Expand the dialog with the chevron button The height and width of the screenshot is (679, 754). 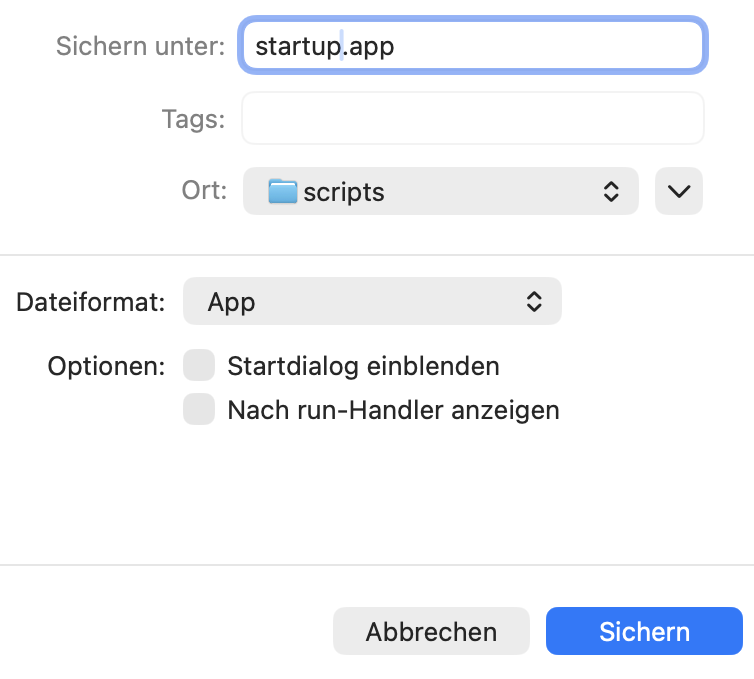679,191
